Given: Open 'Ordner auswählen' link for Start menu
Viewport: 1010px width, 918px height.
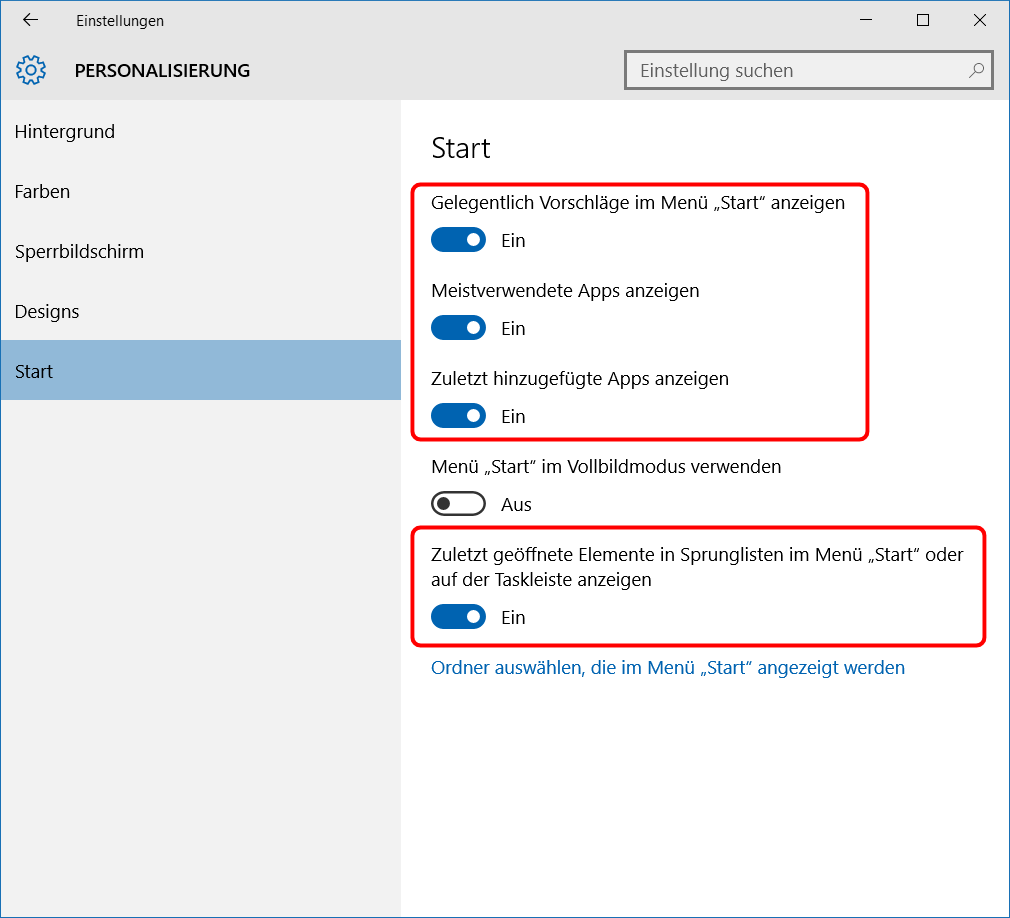Looking at the screenshot, I should (x=667, y=667).
